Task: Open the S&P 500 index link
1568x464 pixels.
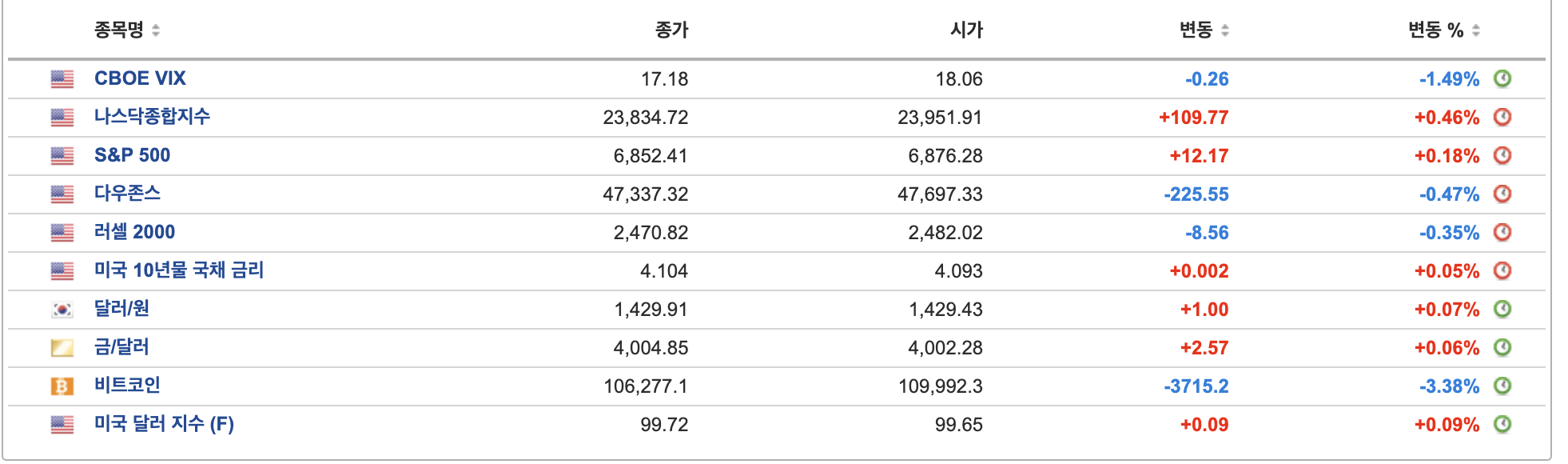Action: [x=132, y=155]
